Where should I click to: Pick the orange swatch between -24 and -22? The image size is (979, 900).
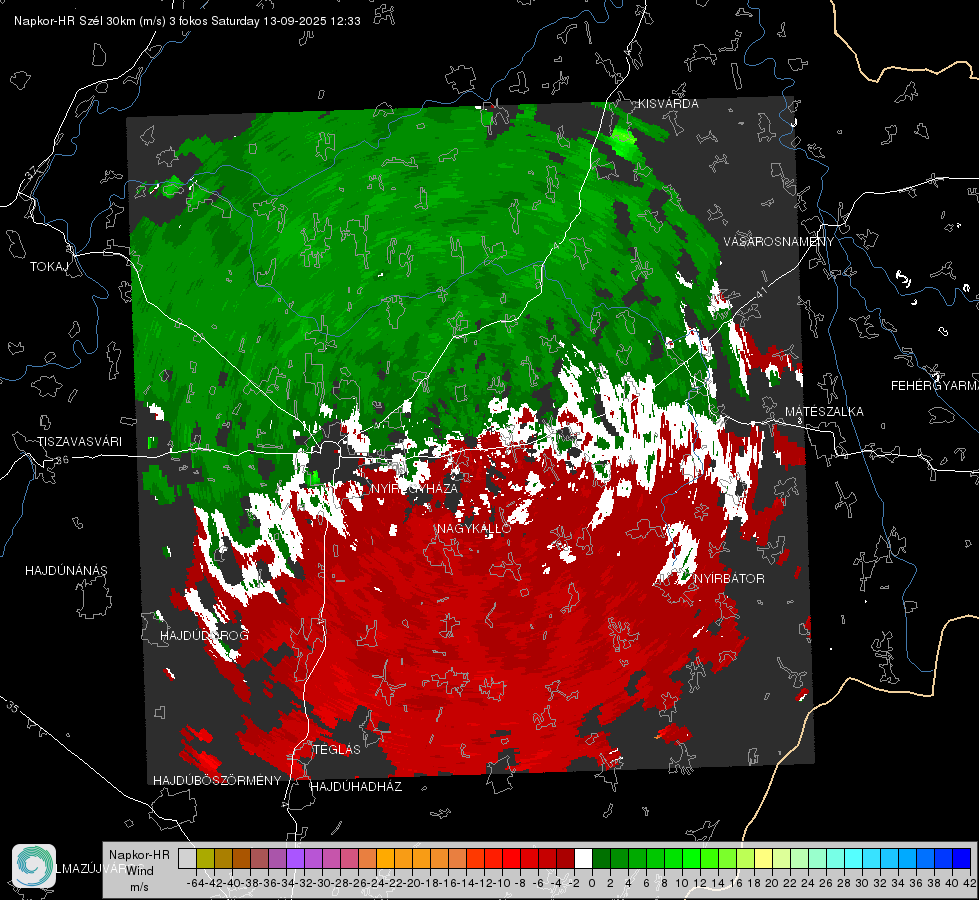point(386,858)
